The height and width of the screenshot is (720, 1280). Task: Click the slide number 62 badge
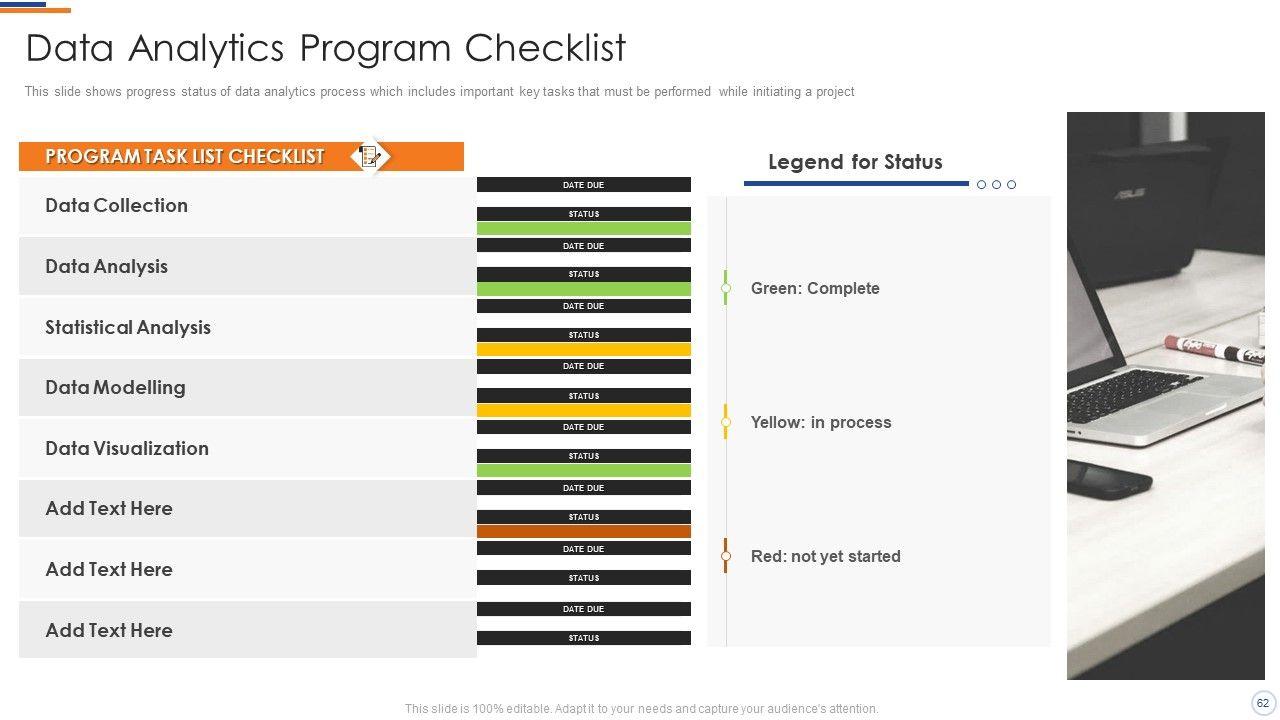1263,703
